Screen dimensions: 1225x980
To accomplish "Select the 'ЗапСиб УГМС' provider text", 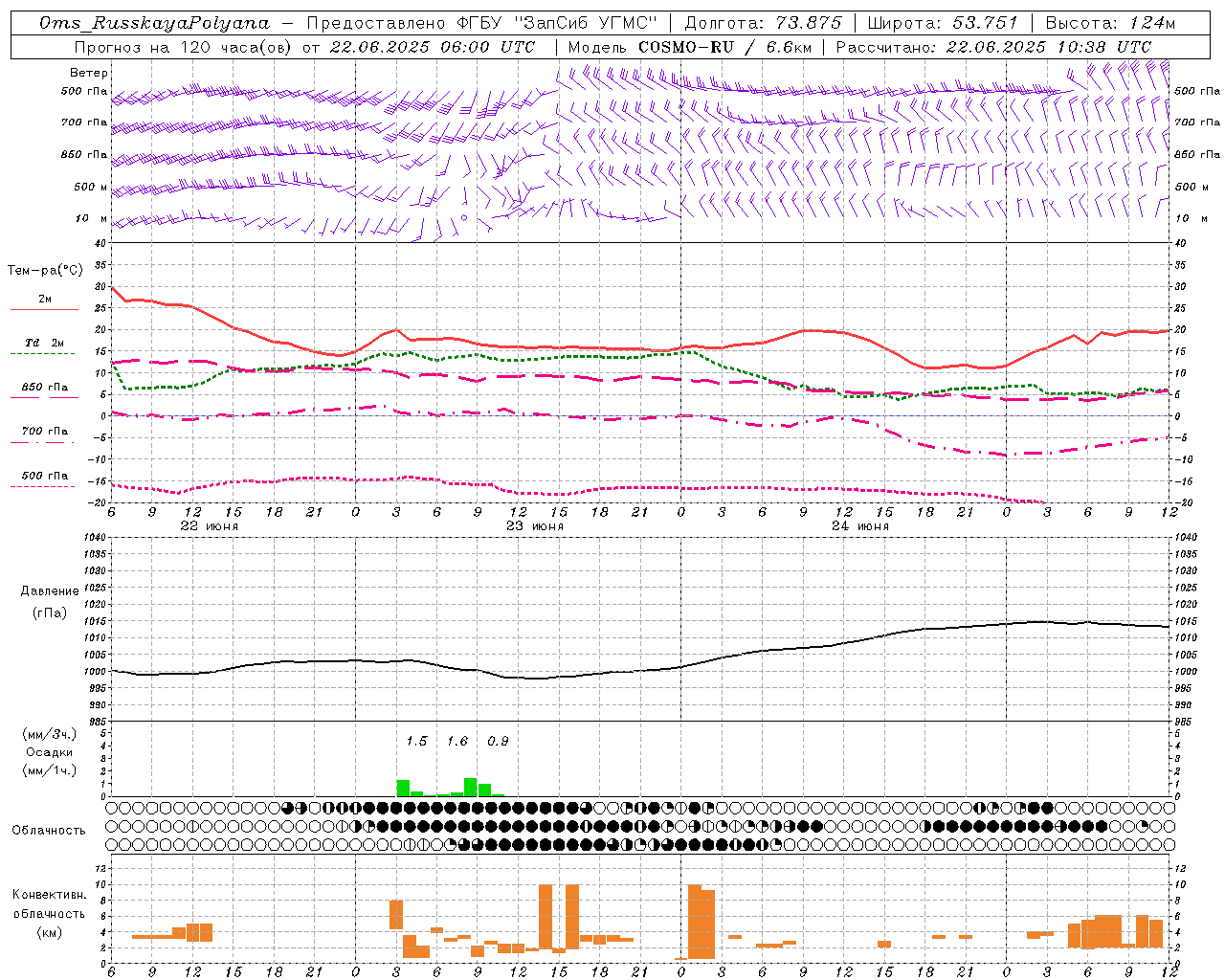I will coord(587,23).
